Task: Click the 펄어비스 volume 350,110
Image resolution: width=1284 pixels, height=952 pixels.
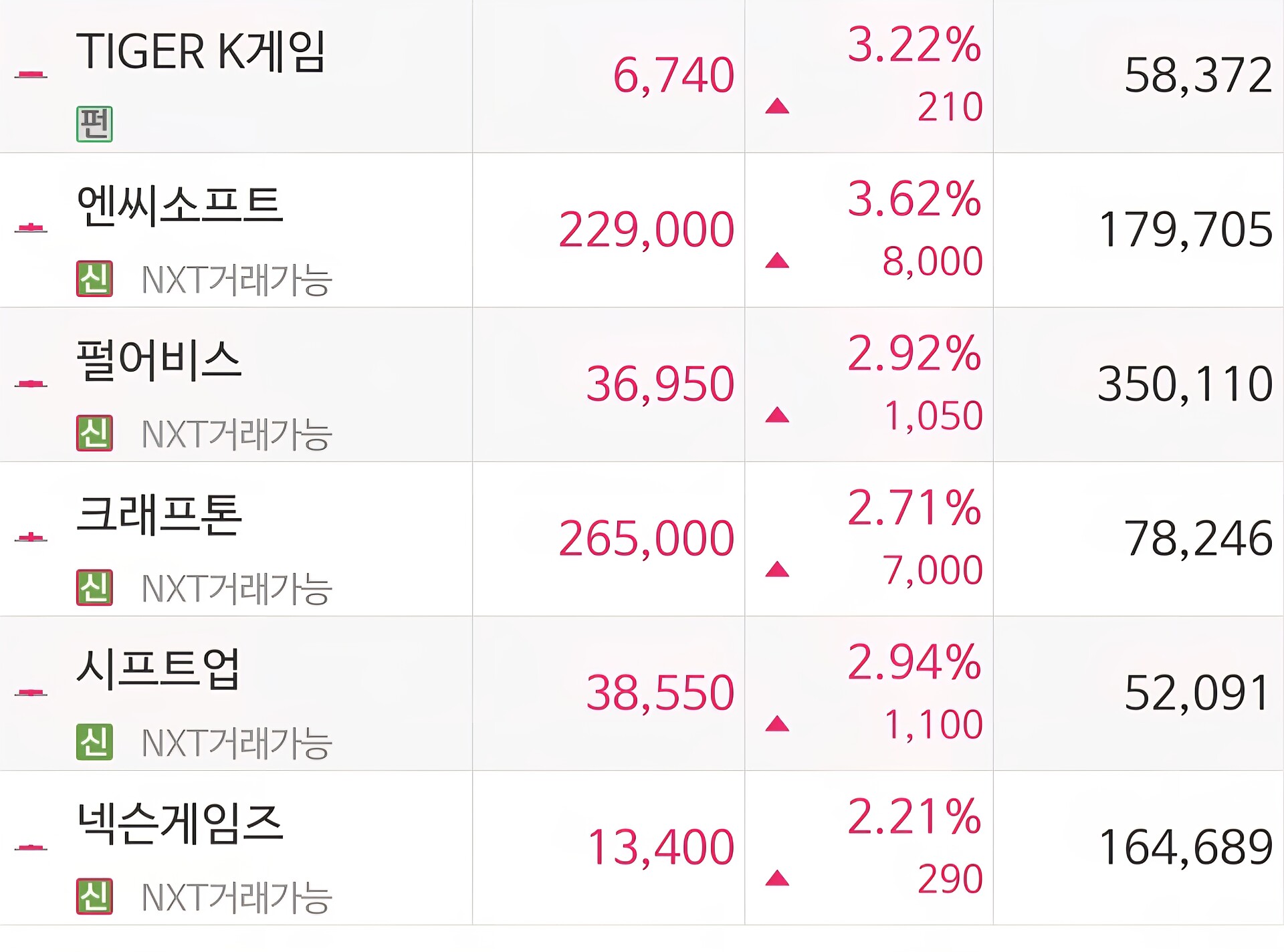Action: [x=1185, y=384]
